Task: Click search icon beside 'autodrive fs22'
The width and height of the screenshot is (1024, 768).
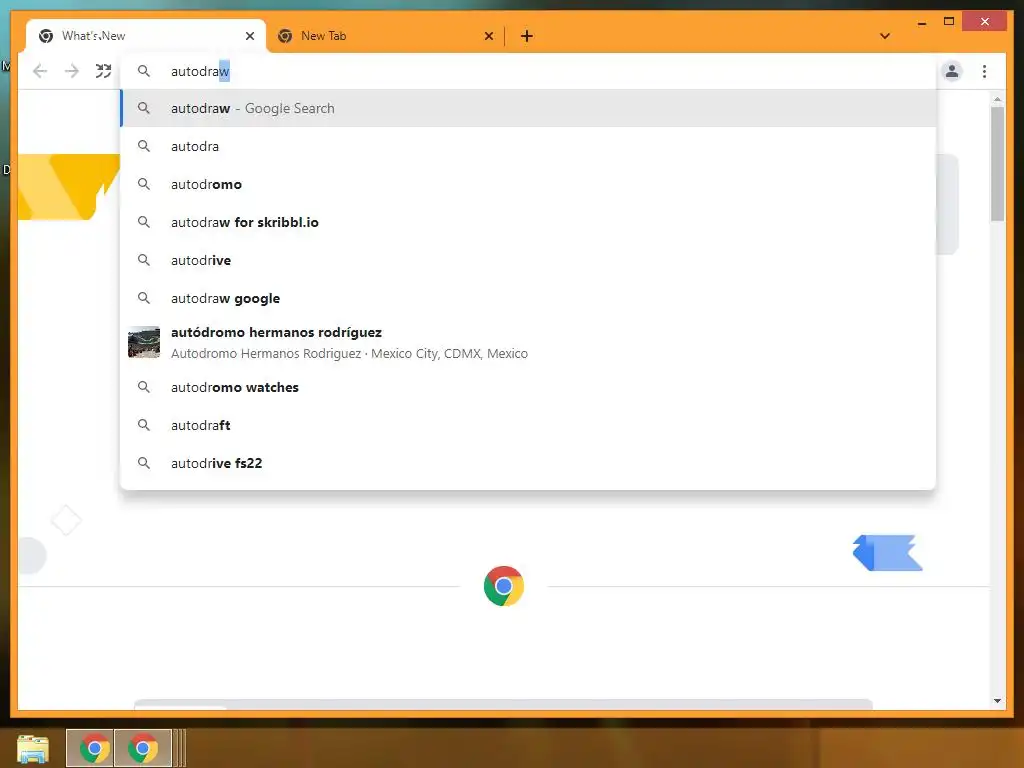Action: (144, 462)
